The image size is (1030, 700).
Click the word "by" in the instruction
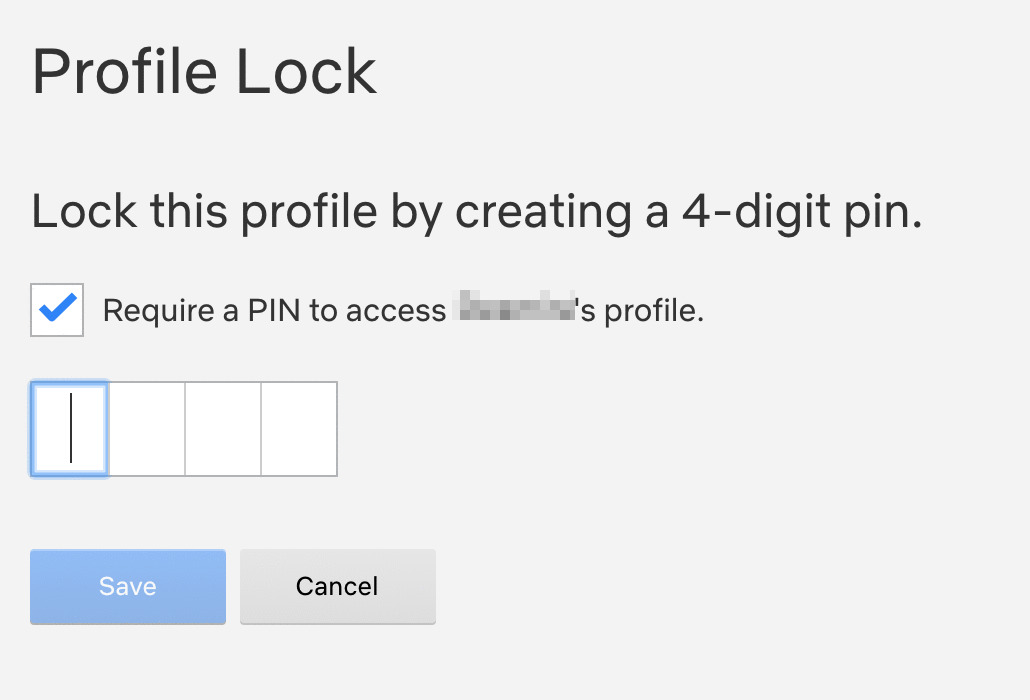click(415, 212)
